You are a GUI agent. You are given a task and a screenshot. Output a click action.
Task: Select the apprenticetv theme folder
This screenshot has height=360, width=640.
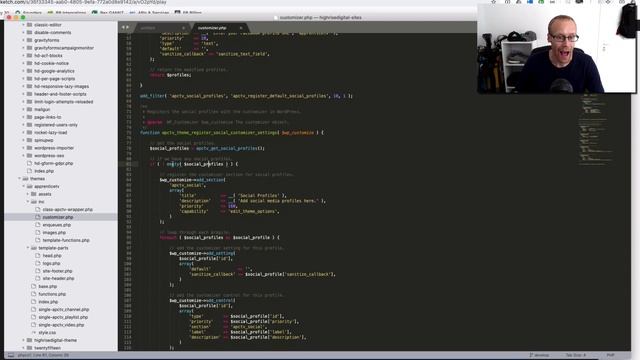(x=47, y=187)
